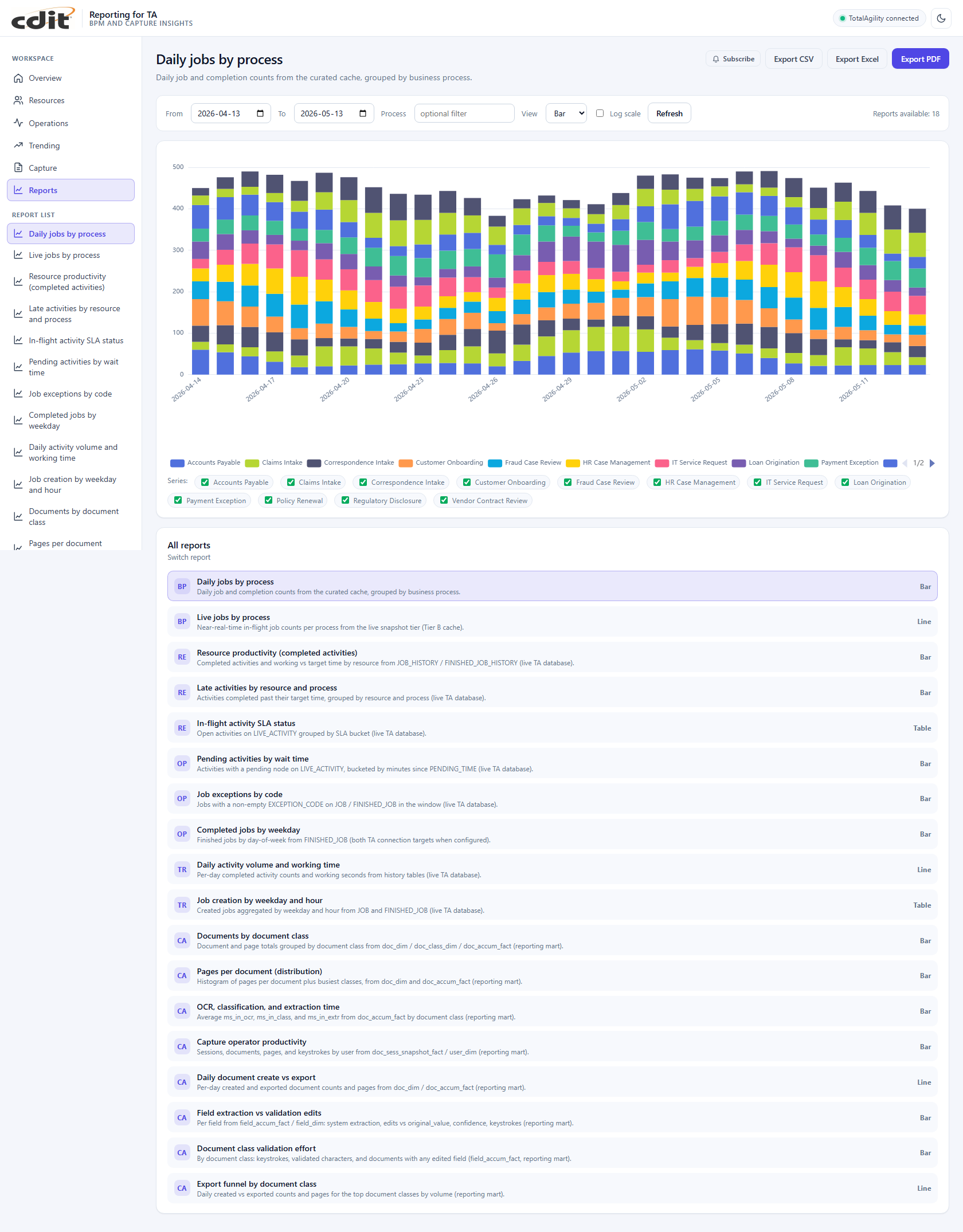
Task: Uncheck Accounts Payable series
Action: (x=205, y=482)
